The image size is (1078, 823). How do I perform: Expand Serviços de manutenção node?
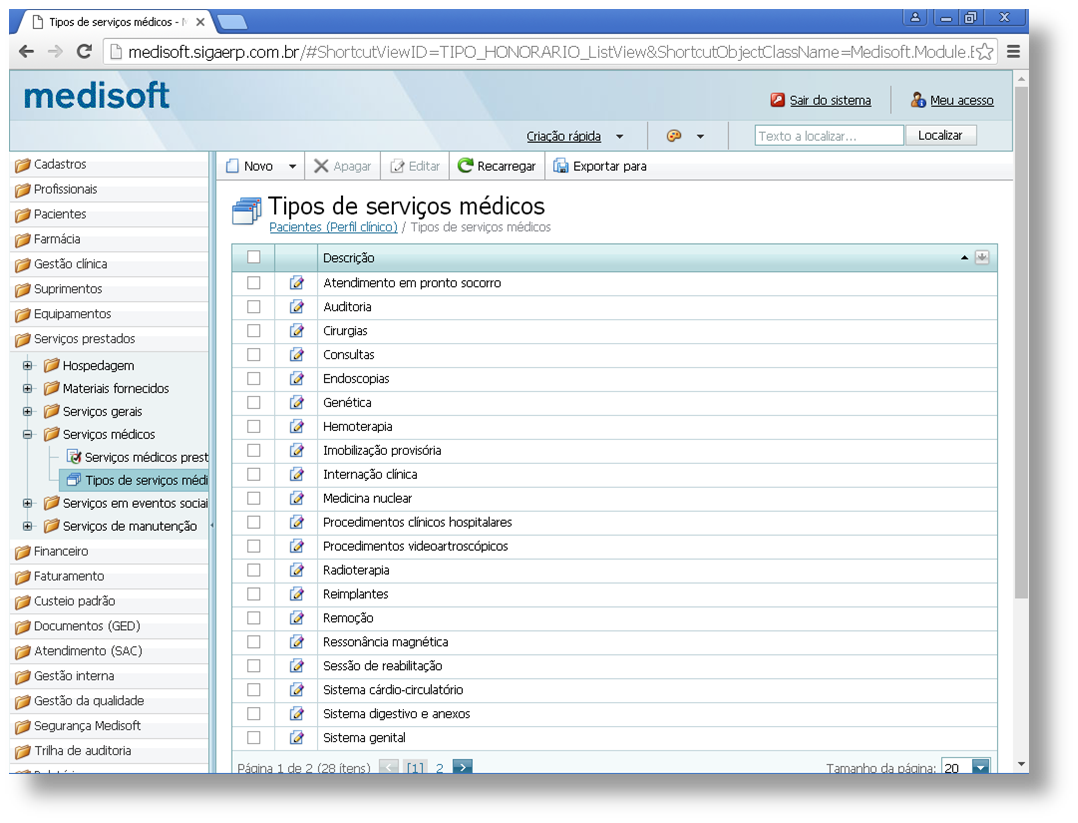point(28,527)
